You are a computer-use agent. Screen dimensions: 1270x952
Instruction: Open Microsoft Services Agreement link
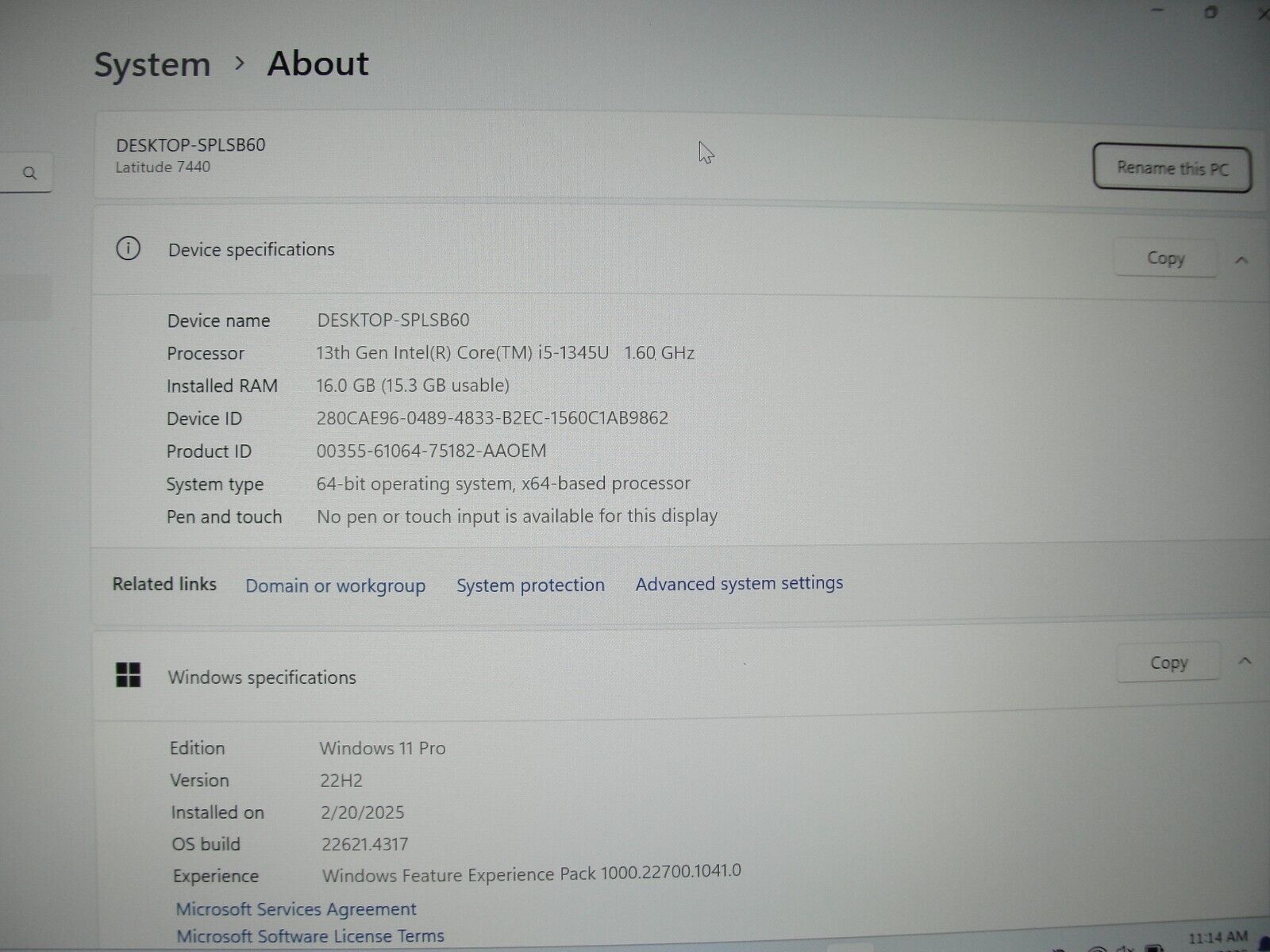[296, 909]
